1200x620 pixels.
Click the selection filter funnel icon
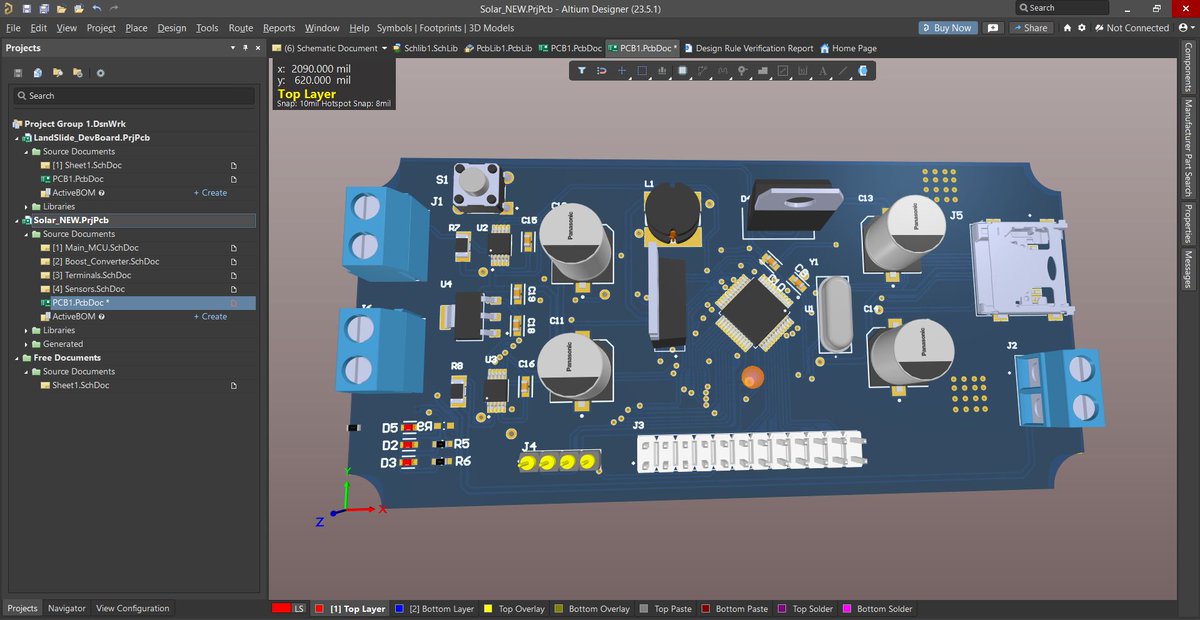tap(582, 71)
